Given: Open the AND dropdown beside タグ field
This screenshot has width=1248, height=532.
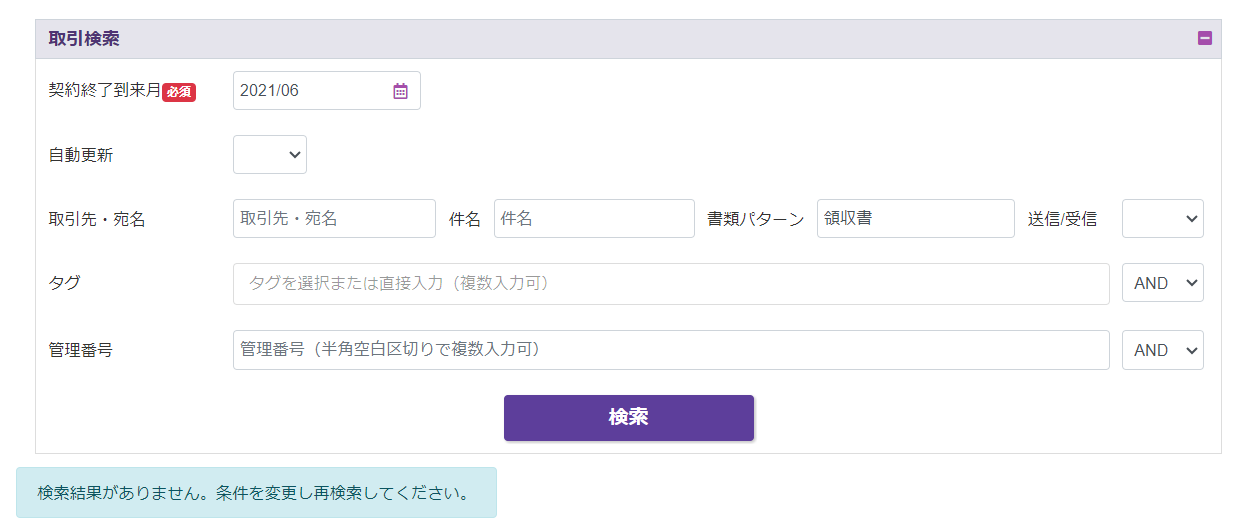Looking at the screenshot, I should (x=1162, y=283).
